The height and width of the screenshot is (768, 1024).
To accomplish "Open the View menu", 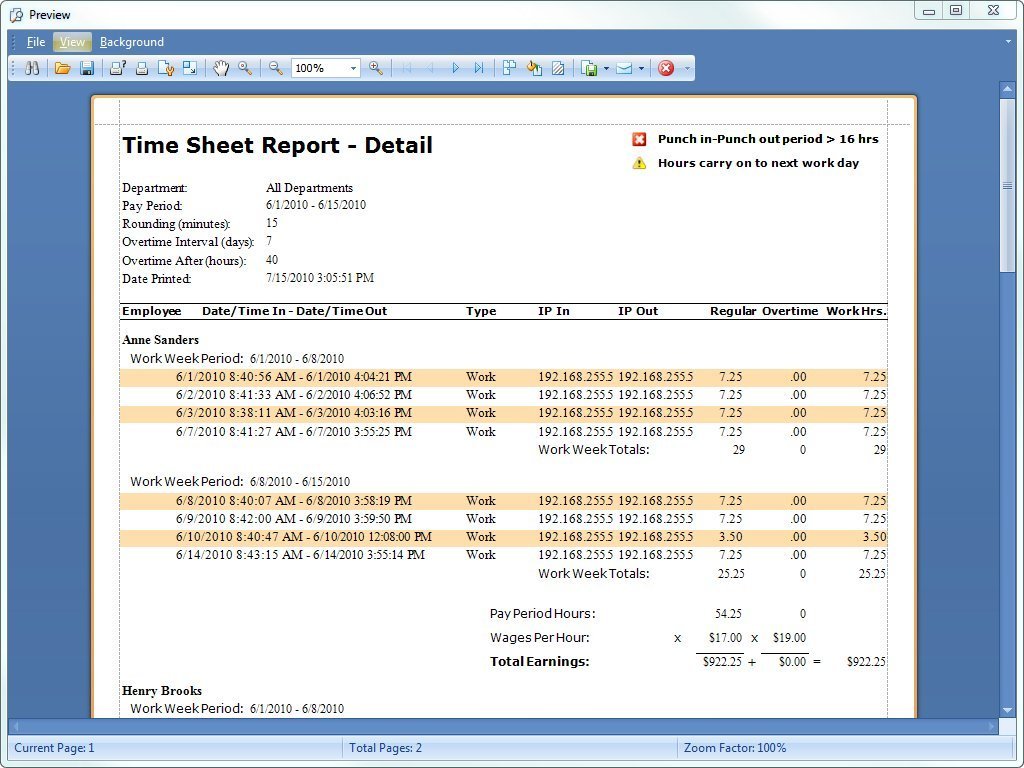I will pyautogui.click(x=72, y=42).
